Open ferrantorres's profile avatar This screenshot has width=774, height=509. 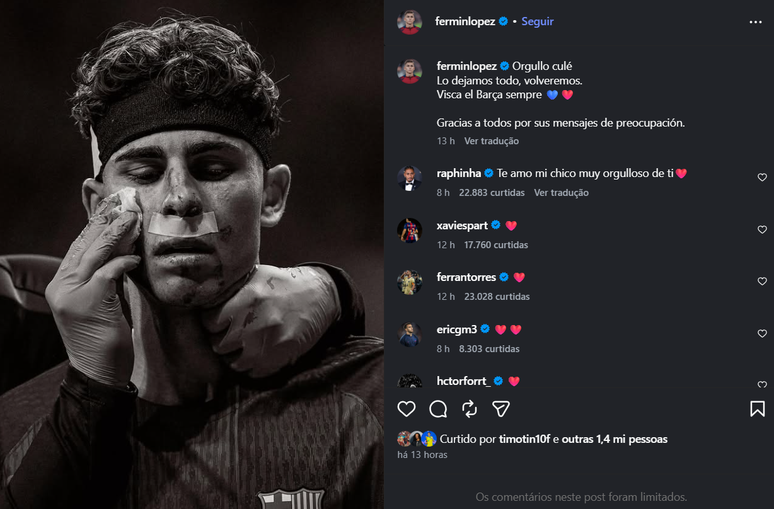point(410,282)
